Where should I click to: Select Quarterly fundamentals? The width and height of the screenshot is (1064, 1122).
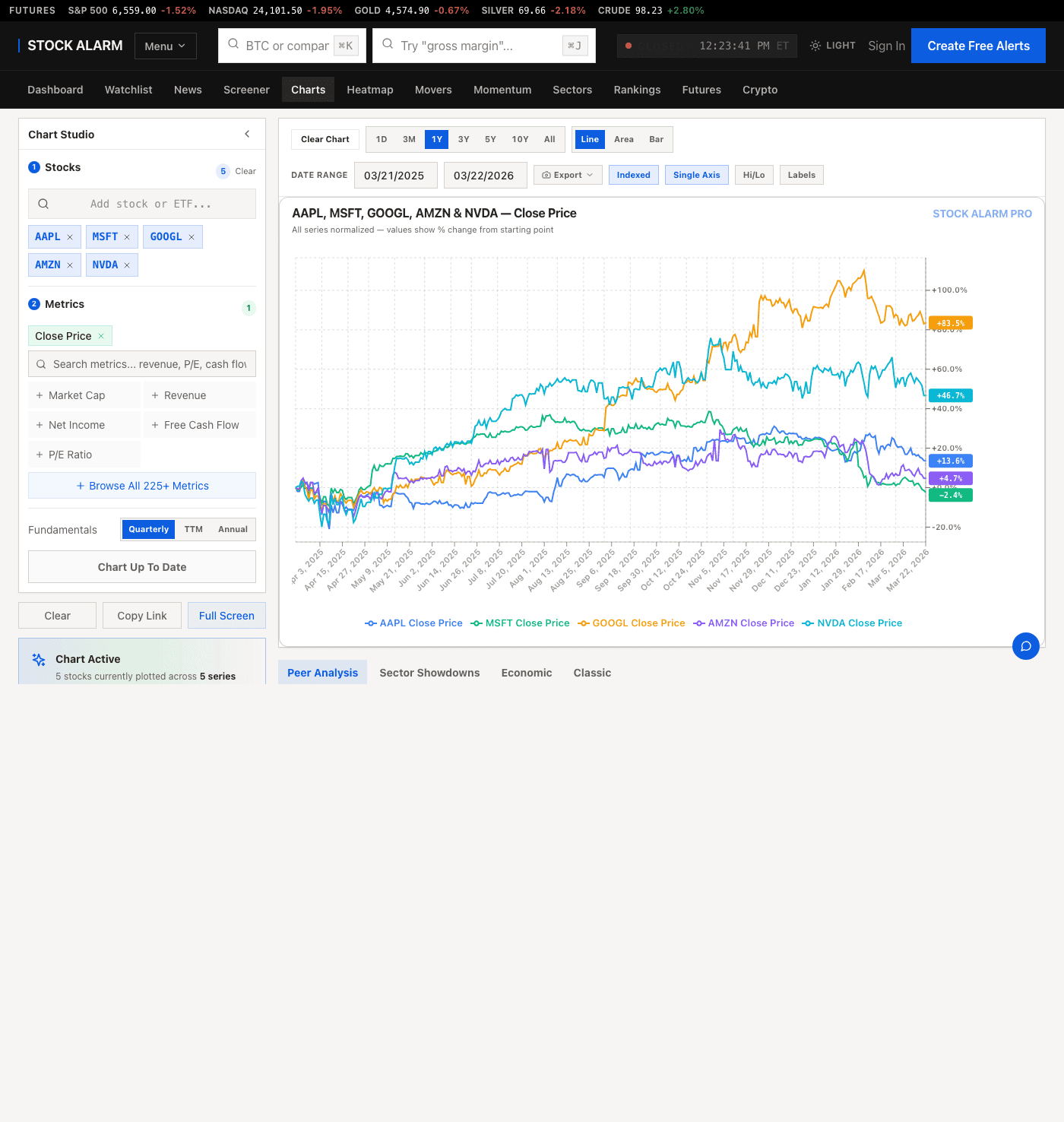(x=148, y=529)
